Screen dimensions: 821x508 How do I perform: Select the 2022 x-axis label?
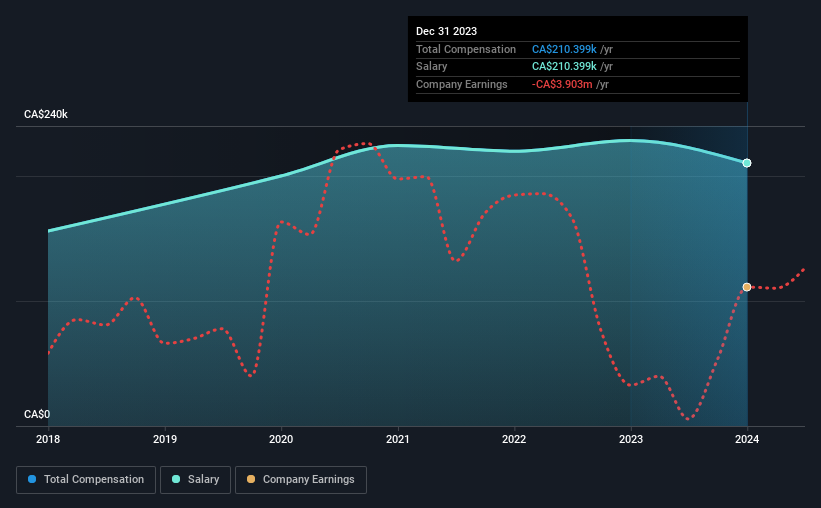pyautogui.click(x=514, y=439)
